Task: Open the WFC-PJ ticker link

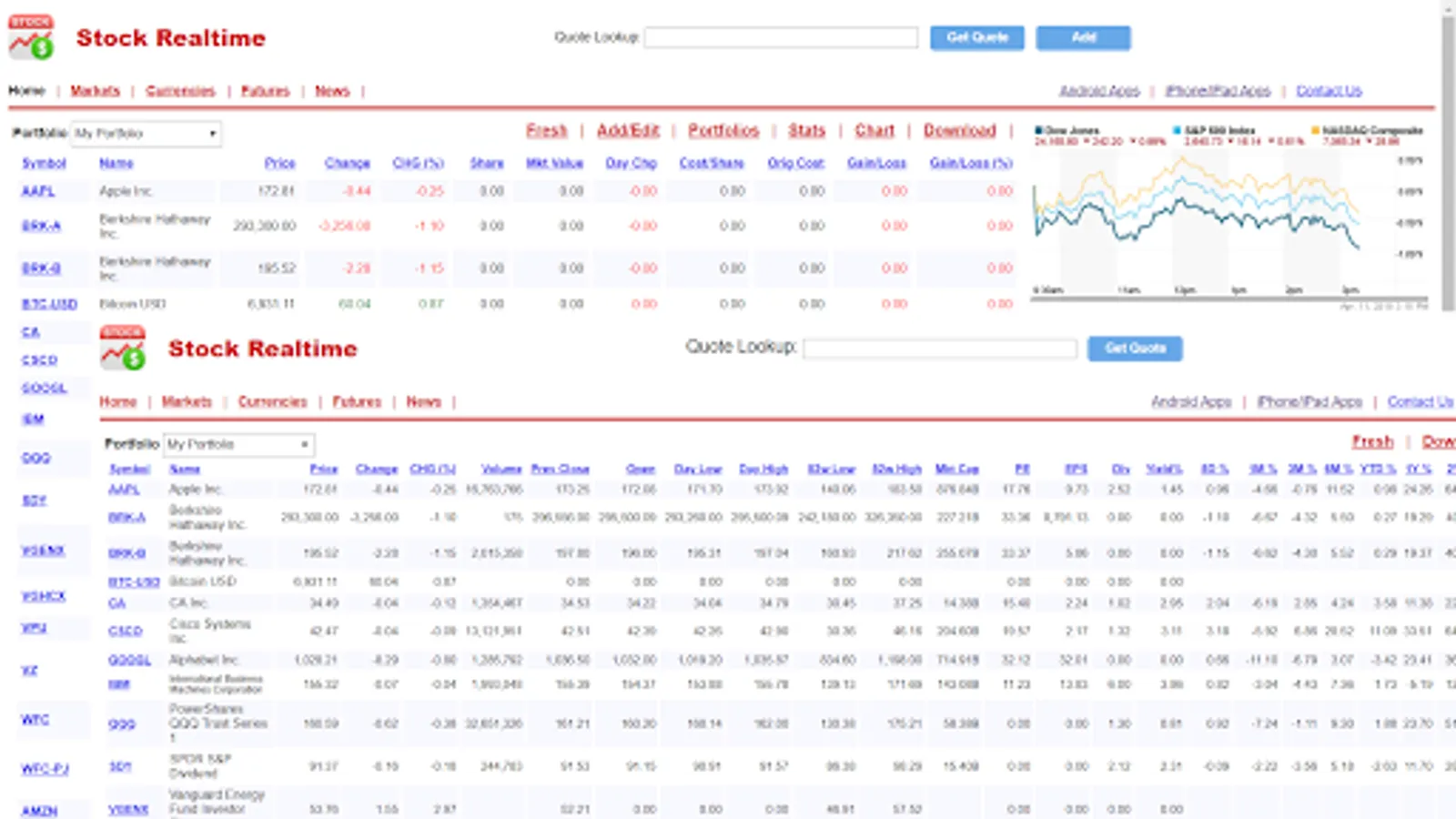Action: (x=45, y=769)
